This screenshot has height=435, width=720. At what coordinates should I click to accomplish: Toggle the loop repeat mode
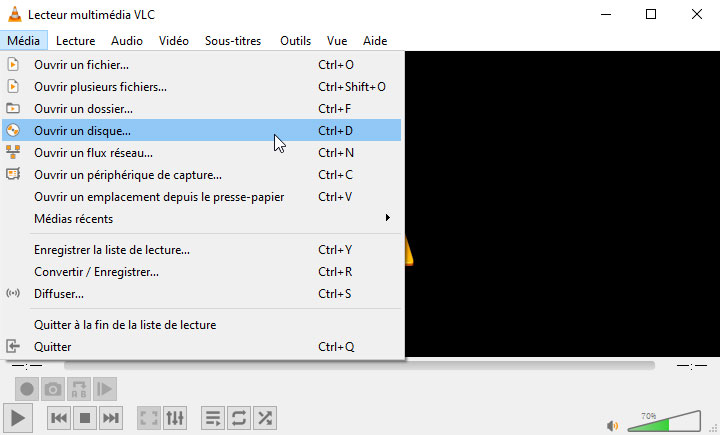click(239, 418)
